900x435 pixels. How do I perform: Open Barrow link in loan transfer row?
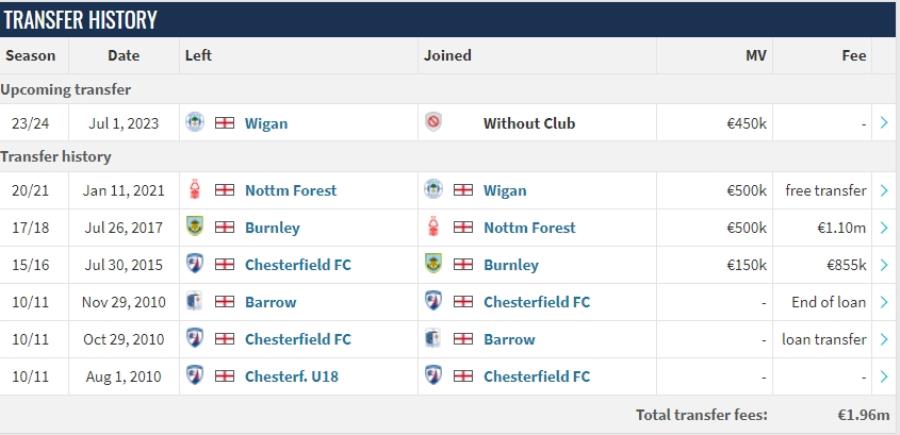(x=509, y=339)
